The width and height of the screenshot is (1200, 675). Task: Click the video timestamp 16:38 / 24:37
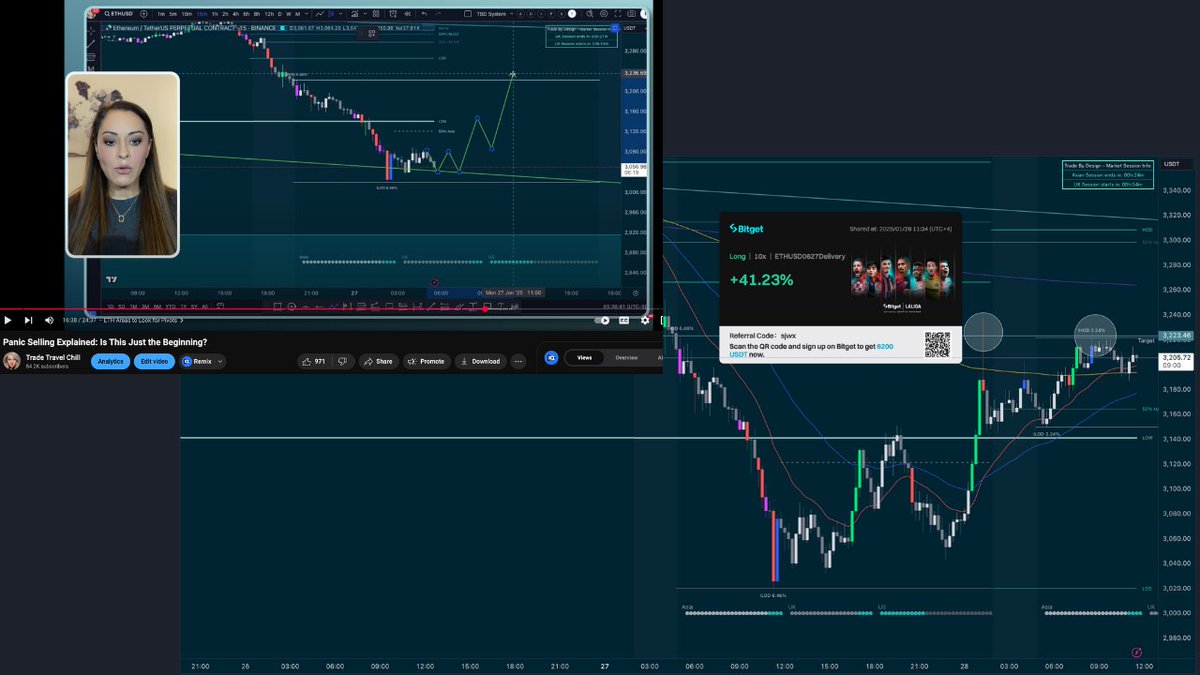click(x=79, y=320)
